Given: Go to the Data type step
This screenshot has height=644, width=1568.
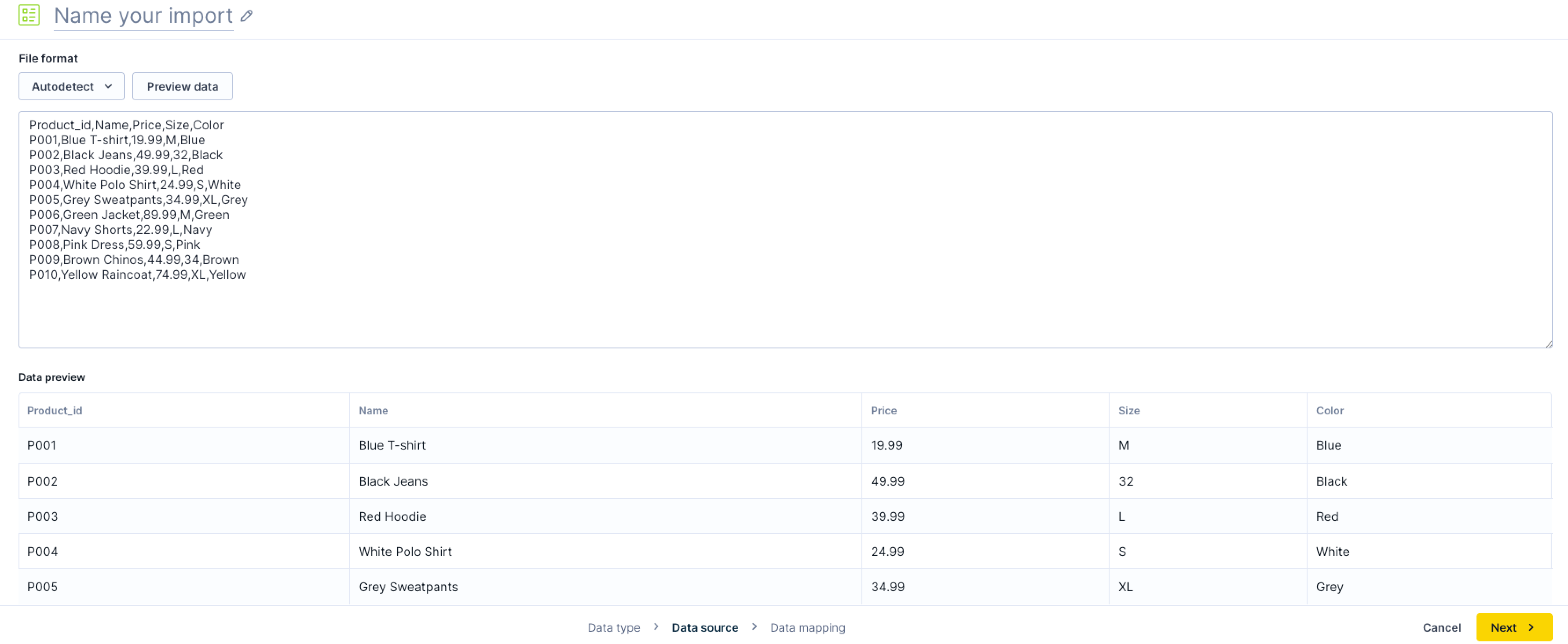Looking at the screenshot, I should [x=613, y=627].
